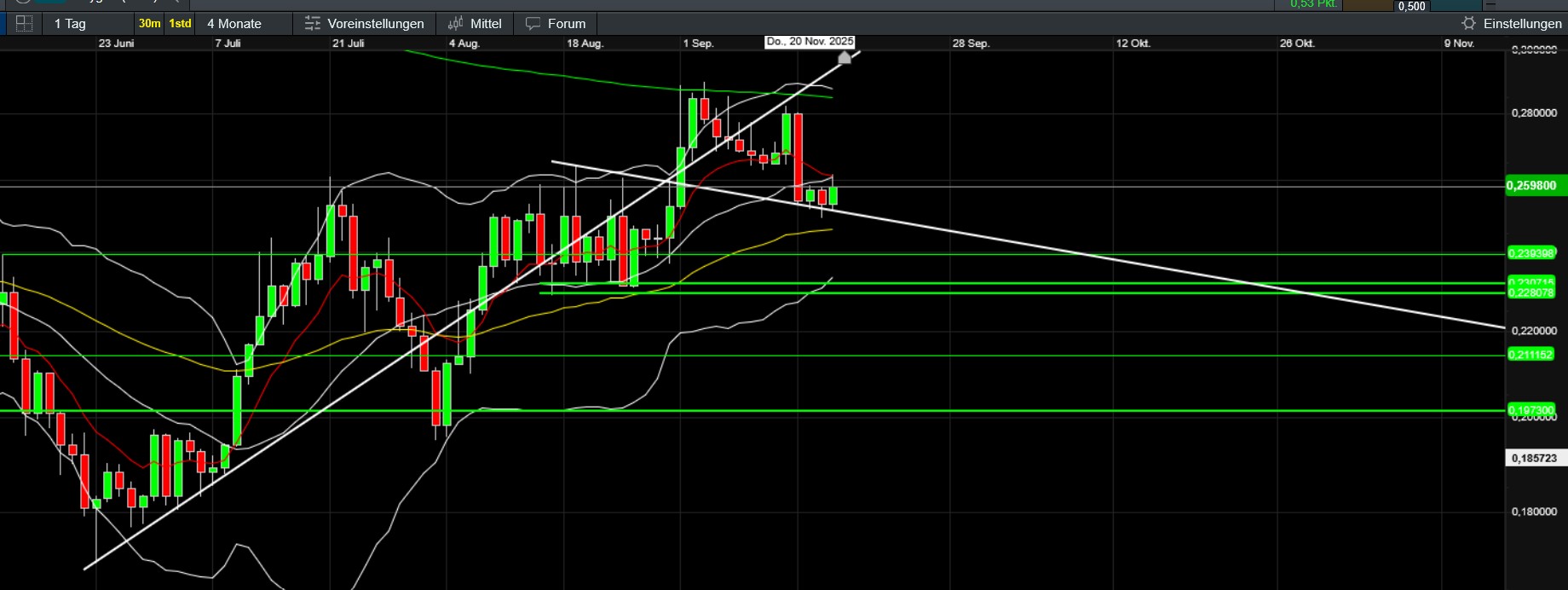Click the 0,220000 price axis tick
Image resolution: width=1568 pixels, height=590 pixels.
(x=1534, y=331)
